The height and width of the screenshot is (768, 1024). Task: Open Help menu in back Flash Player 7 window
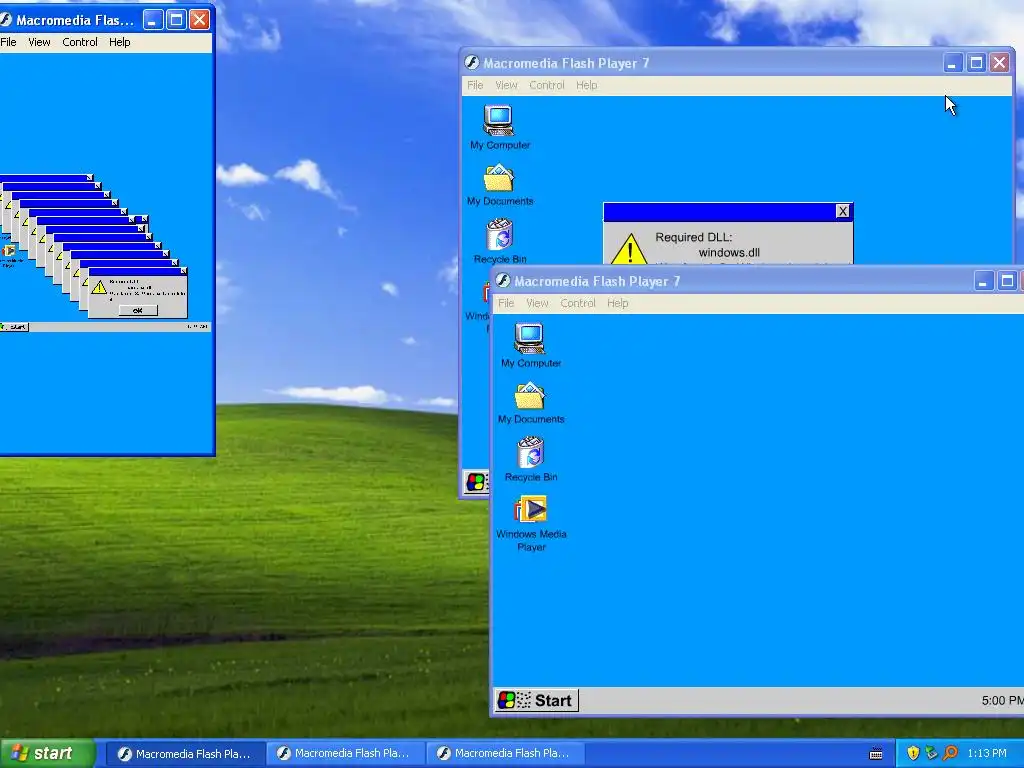click(x=586, y=85)
